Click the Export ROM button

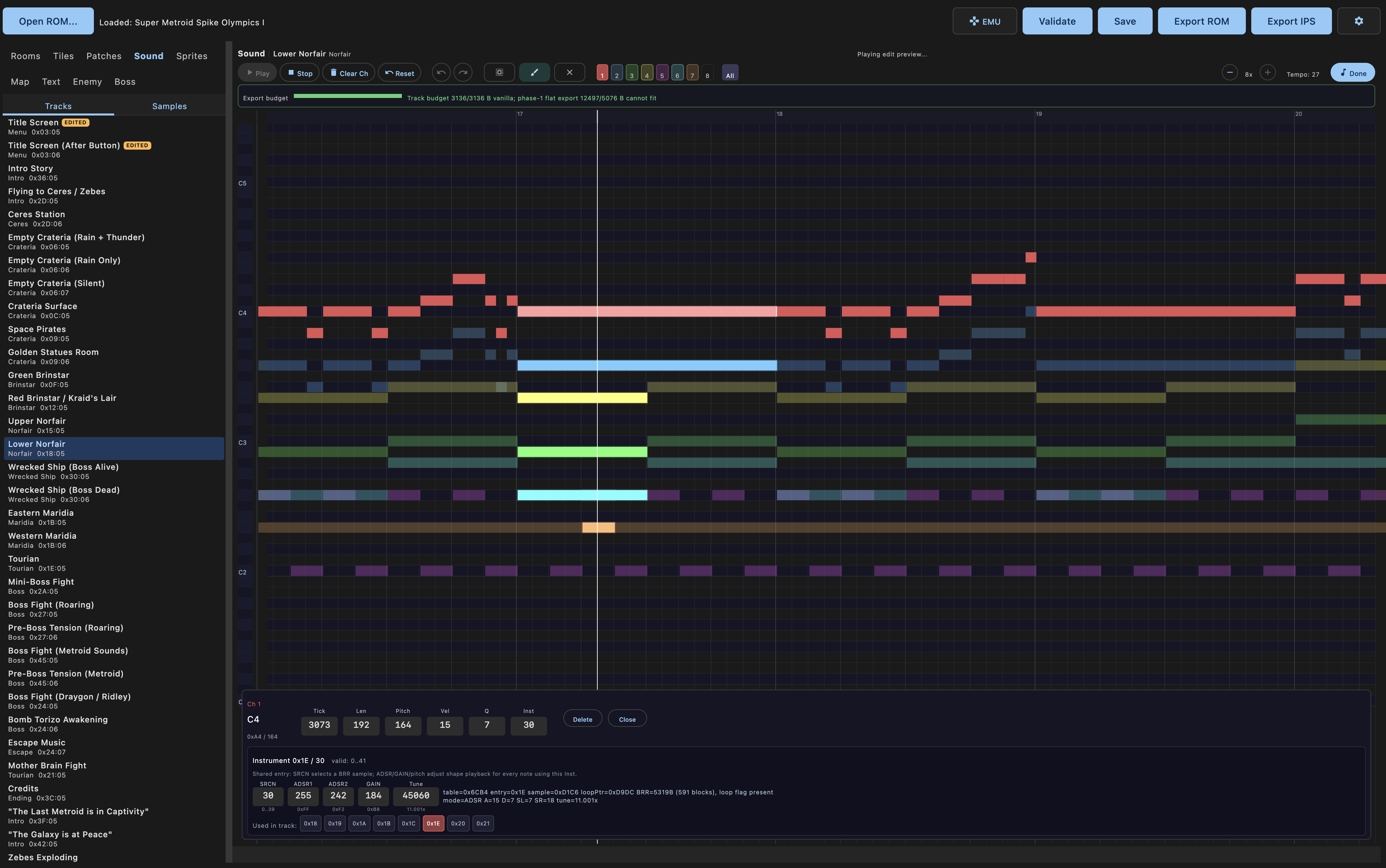pyautogui.click(x=1201, y=21)
